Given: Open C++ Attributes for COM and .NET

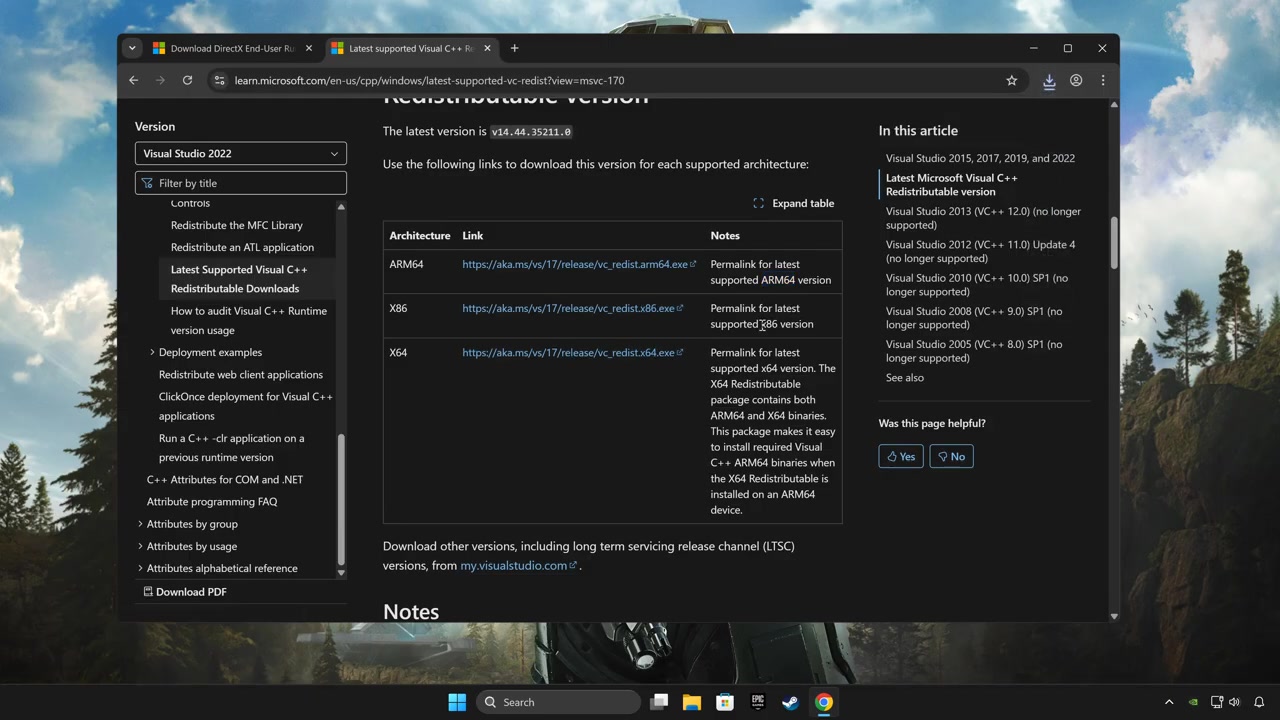Looking at the screenshot, I should pyautogui.click(x=225, y=479).
